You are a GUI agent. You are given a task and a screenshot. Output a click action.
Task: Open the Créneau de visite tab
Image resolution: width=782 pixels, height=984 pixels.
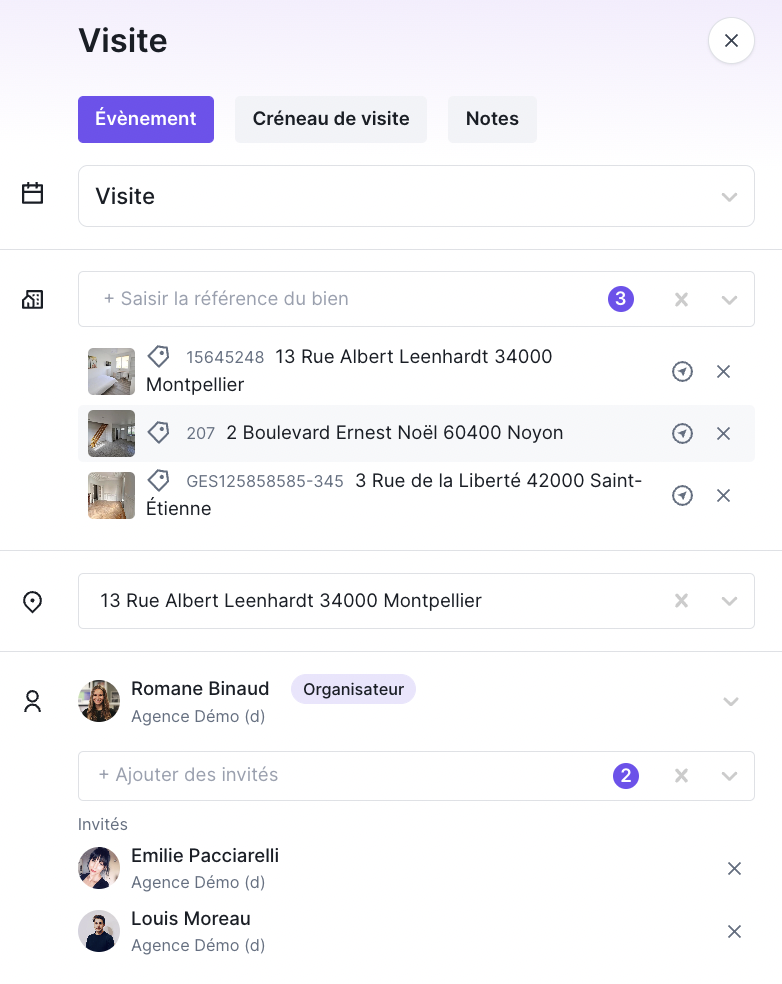click(331, 119)
